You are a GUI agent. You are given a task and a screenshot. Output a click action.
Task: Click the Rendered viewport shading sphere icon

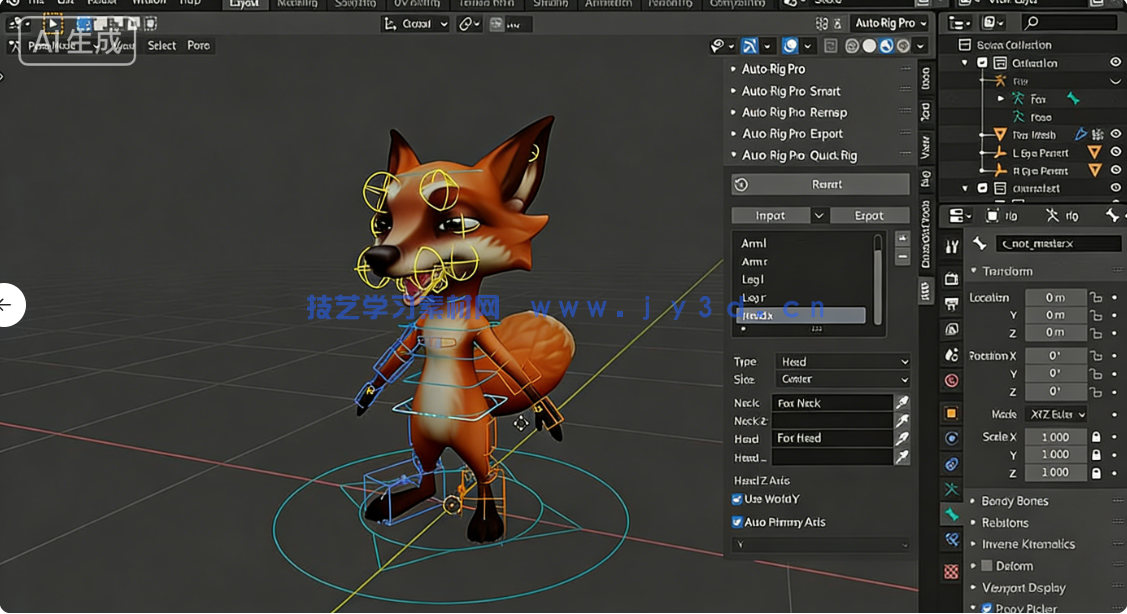click(904, 45)
